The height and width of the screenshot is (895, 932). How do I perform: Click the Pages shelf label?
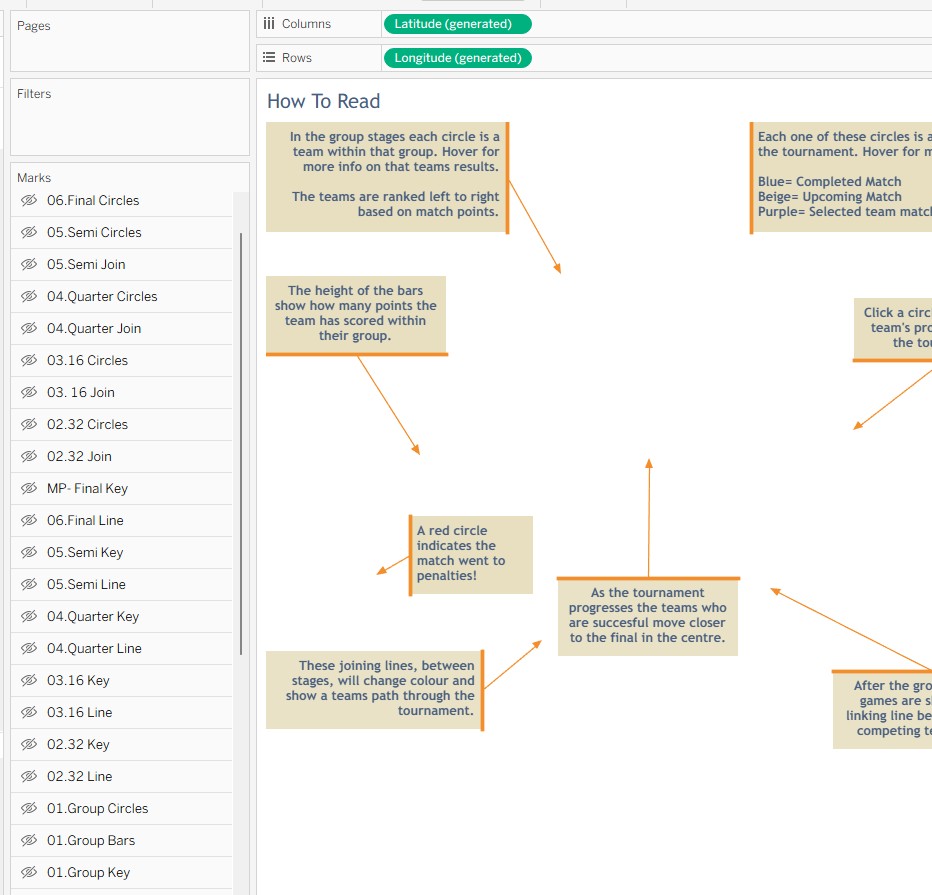(34, 26)
